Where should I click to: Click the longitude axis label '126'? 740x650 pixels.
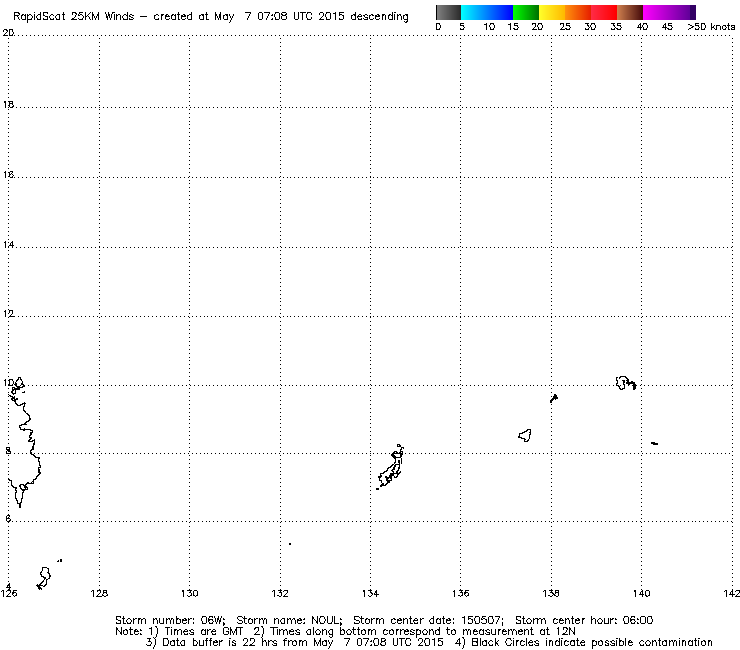[8, 593]
